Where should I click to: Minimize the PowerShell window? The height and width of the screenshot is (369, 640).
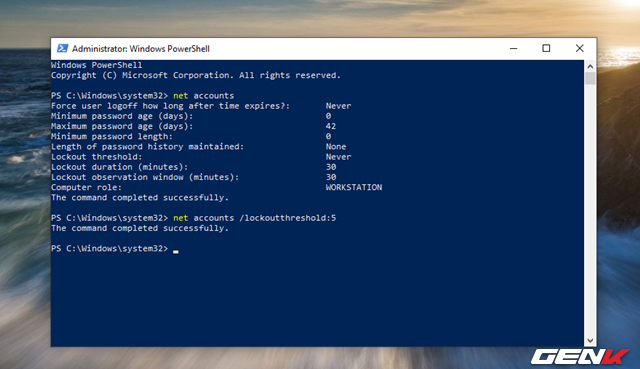tap(513, 49)
